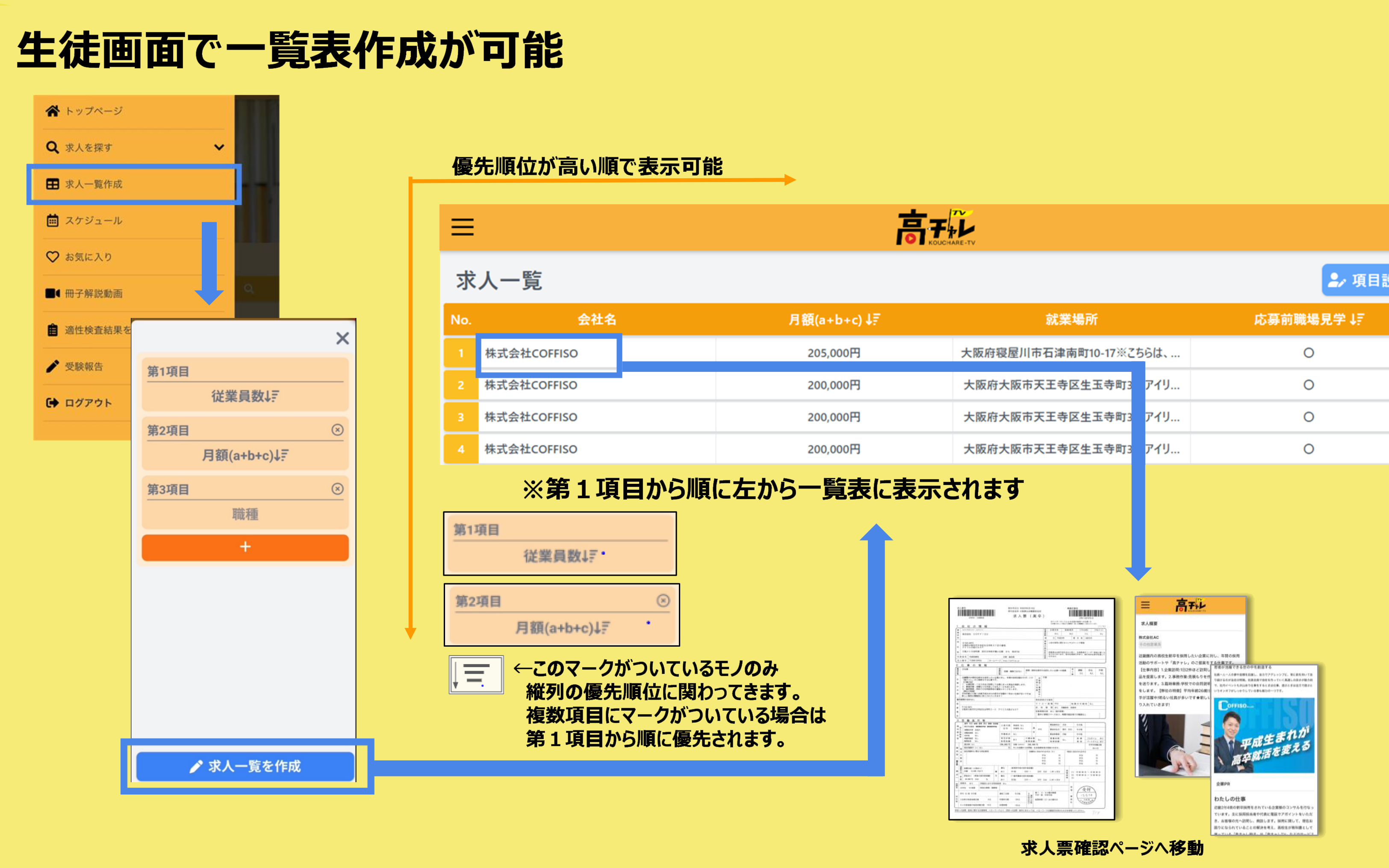
Task: Click the home icon for トップページ
Action: tap(52, 111)
